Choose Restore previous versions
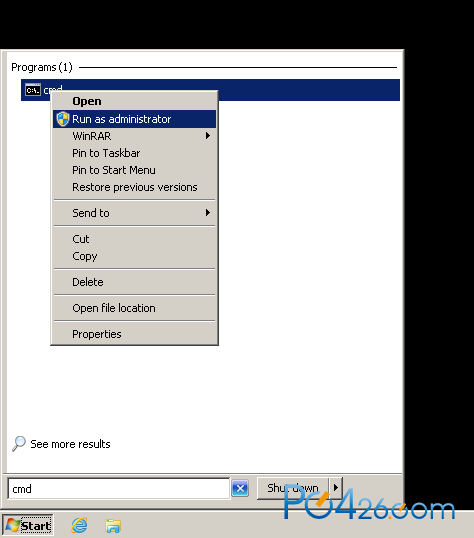 pyautogui.click(x=135, y=187)
